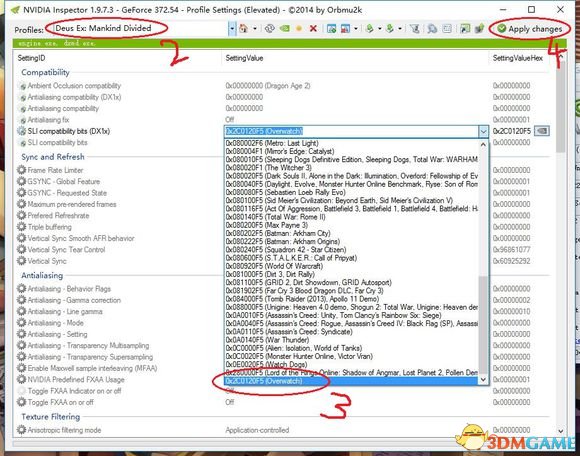Choose 0x084000F5 (Tomb Raider (2013)) entry
The width and height of the screenshot is (580, 456).
tap(351, 298)
